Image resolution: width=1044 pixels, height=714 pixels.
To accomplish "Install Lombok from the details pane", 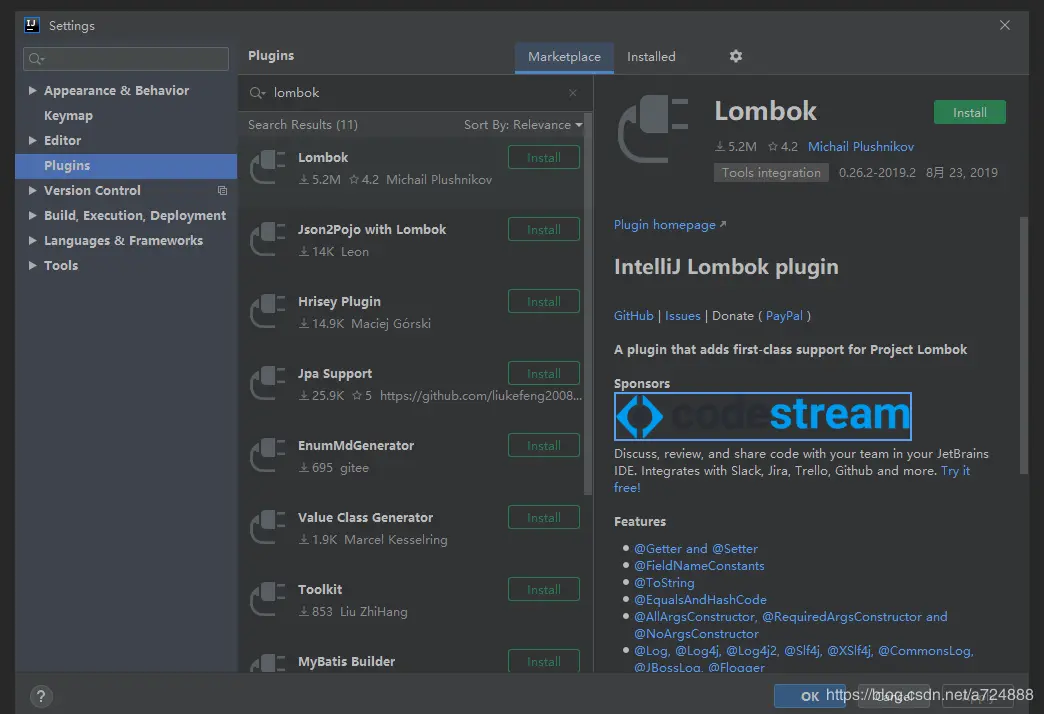I will (x=969, y=113).
